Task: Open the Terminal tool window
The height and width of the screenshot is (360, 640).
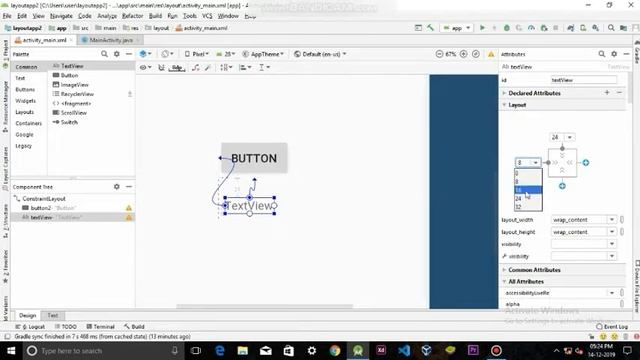Action: coord(100,327)
